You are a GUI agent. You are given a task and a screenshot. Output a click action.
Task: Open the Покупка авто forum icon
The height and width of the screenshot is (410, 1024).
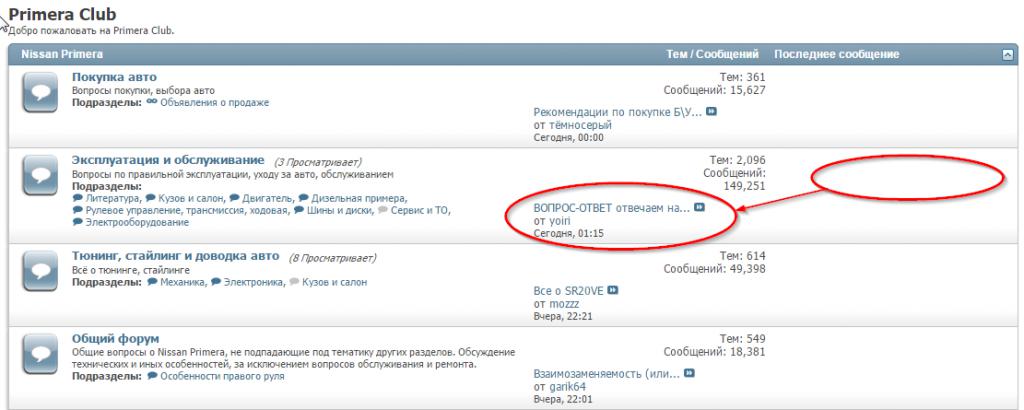(x=40, y=92)
